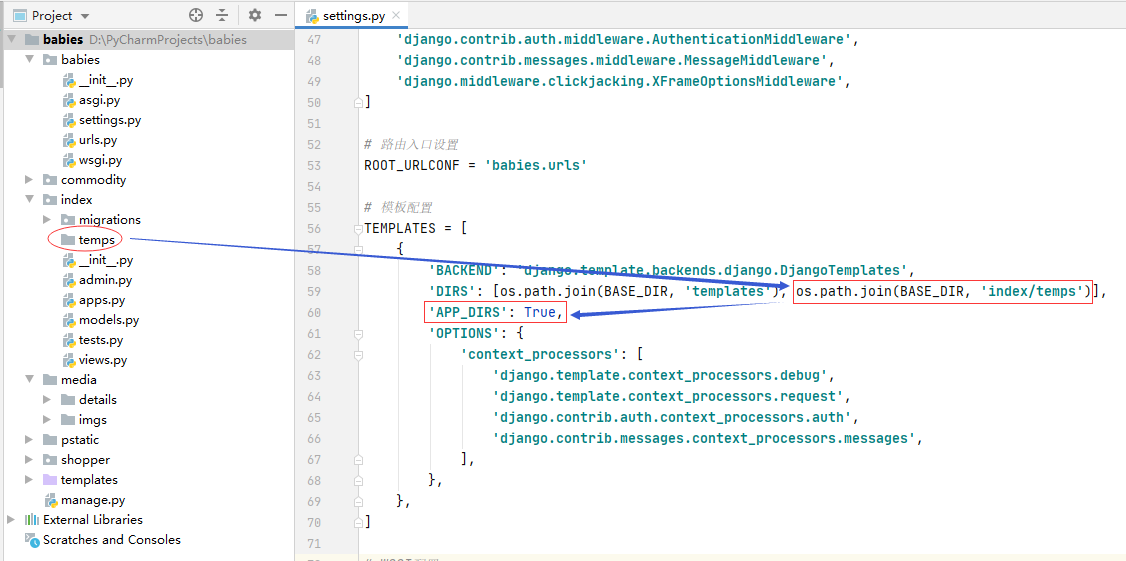Close the settings.py editor tab
1126x561 pixels.
pos(396,15)
